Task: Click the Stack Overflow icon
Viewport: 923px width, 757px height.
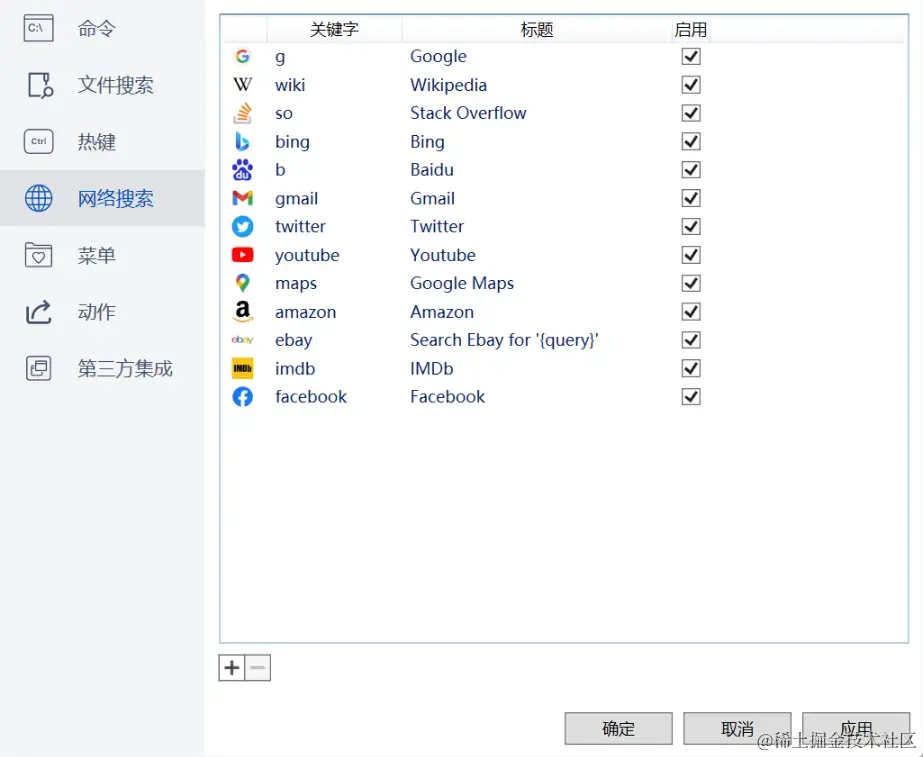Action: point(243,113)
